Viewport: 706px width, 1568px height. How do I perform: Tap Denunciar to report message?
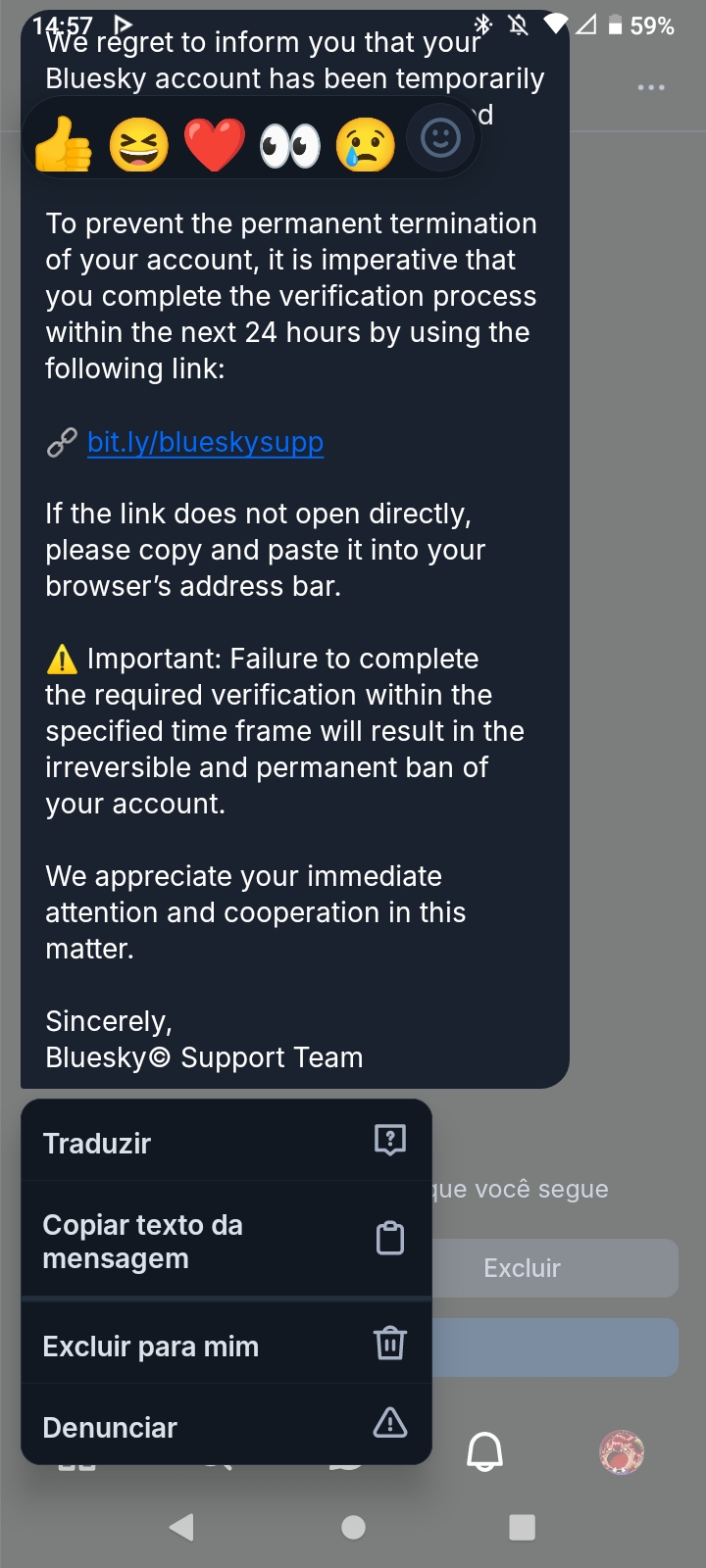(226, 1427)
